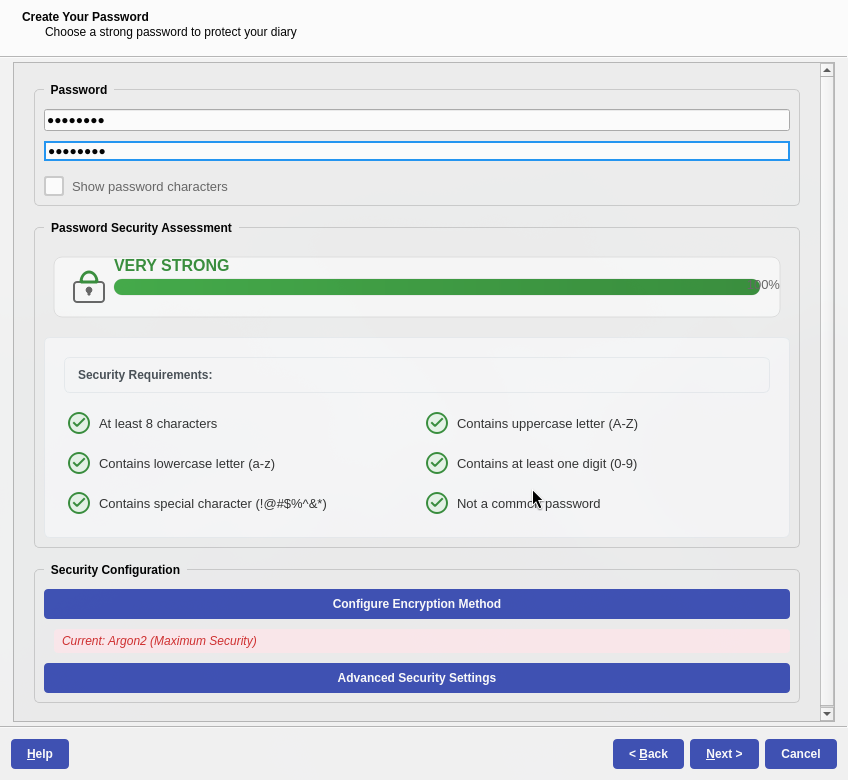
Task: Click the Next button
Action: point(724,753)
